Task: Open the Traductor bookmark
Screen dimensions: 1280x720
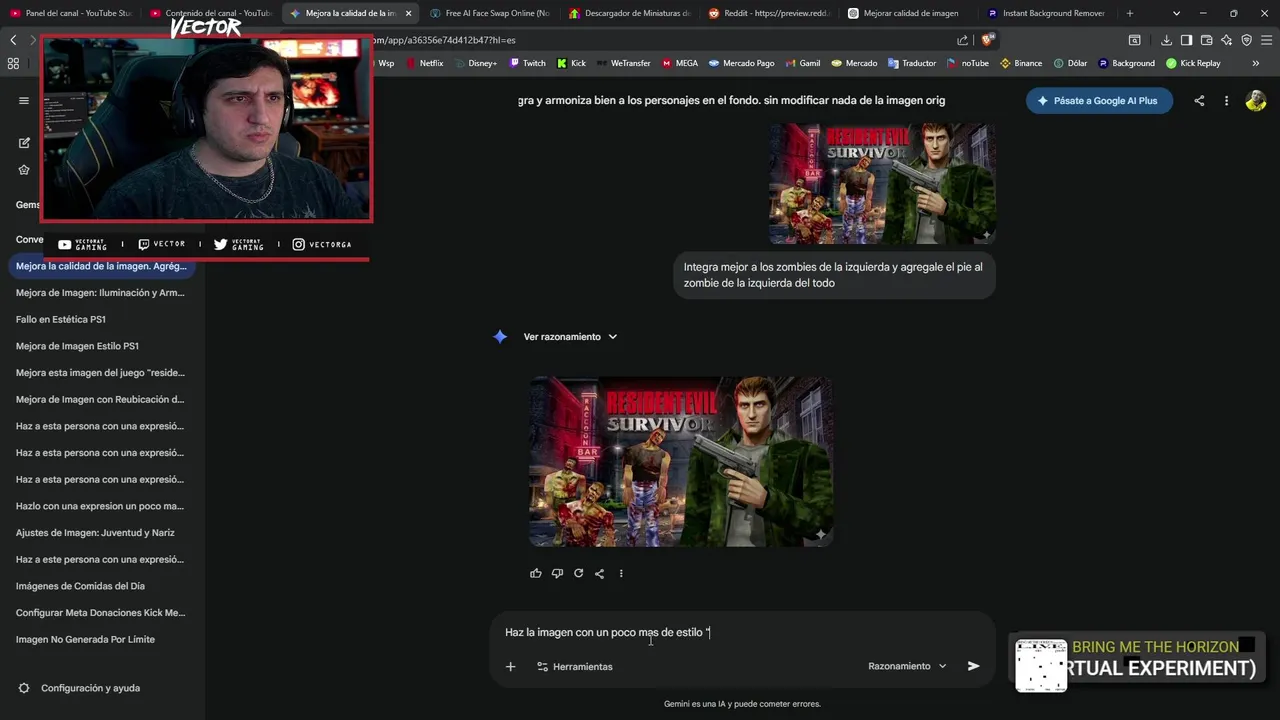Action: pyautogui.click(x=911, y=63)
